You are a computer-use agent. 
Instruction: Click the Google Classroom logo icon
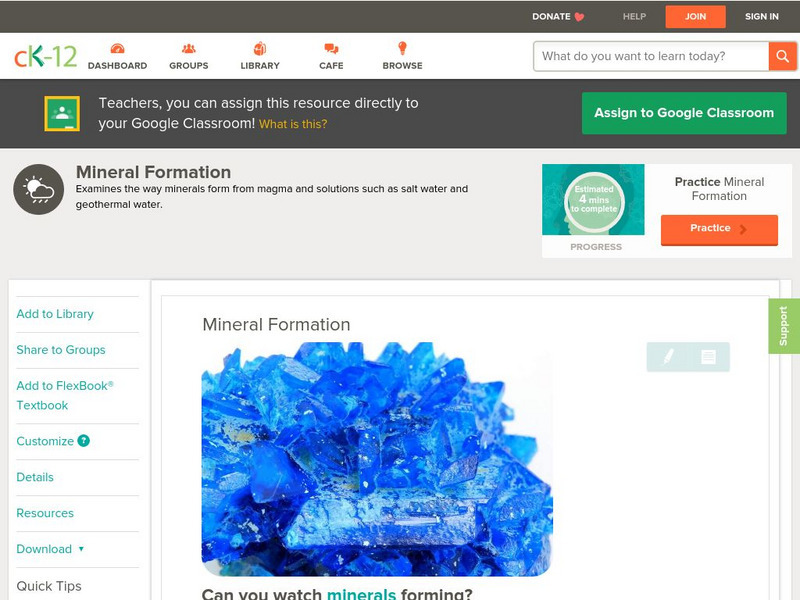click(x=62, y=113)
